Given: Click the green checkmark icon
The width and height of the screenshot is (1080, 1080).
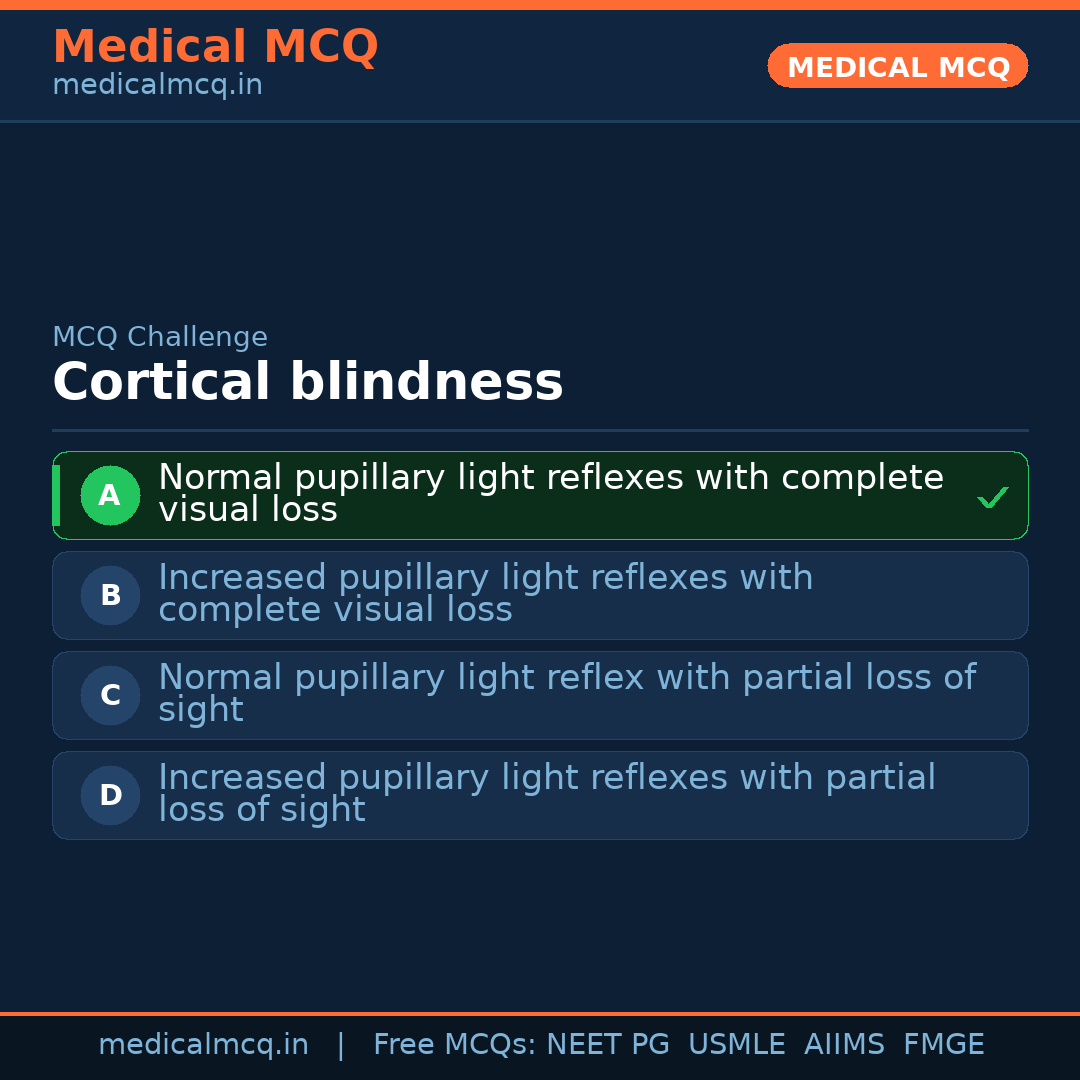Looking at the screenshot, I should (992, 497).
